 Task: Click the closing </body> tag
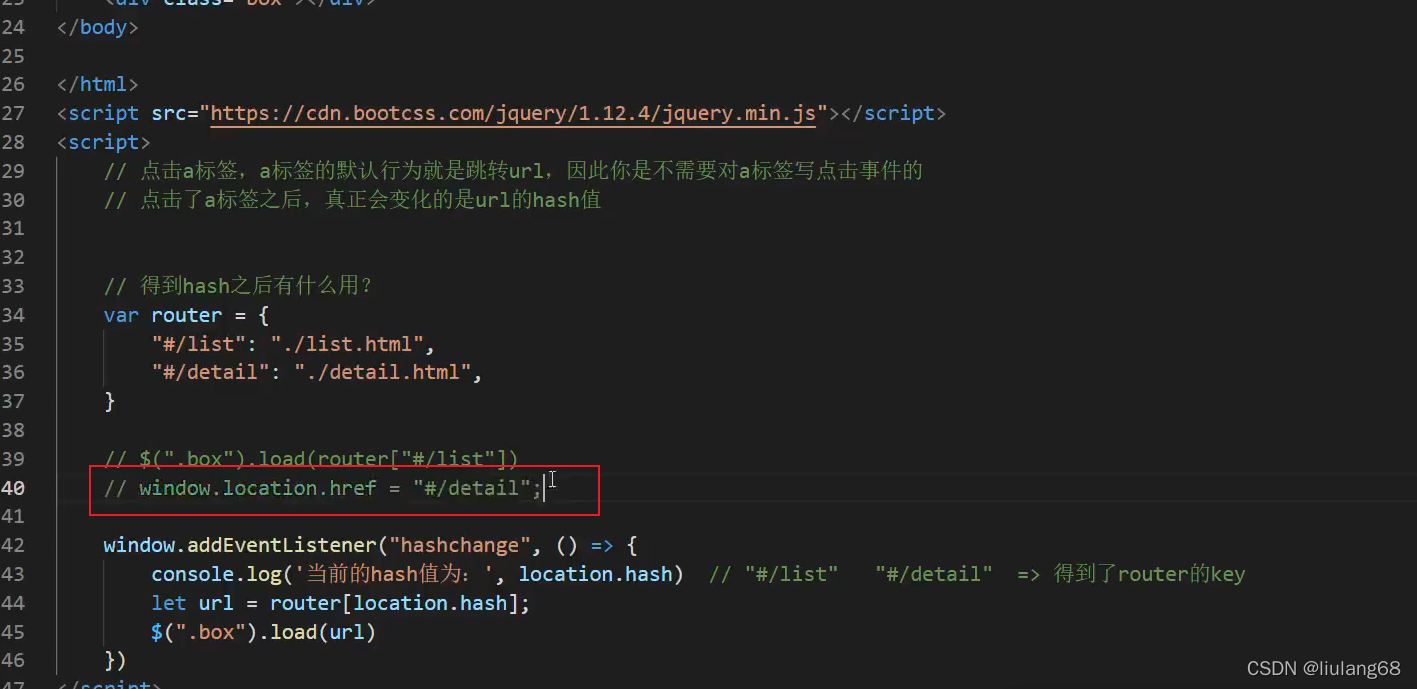tap(98, 27)
